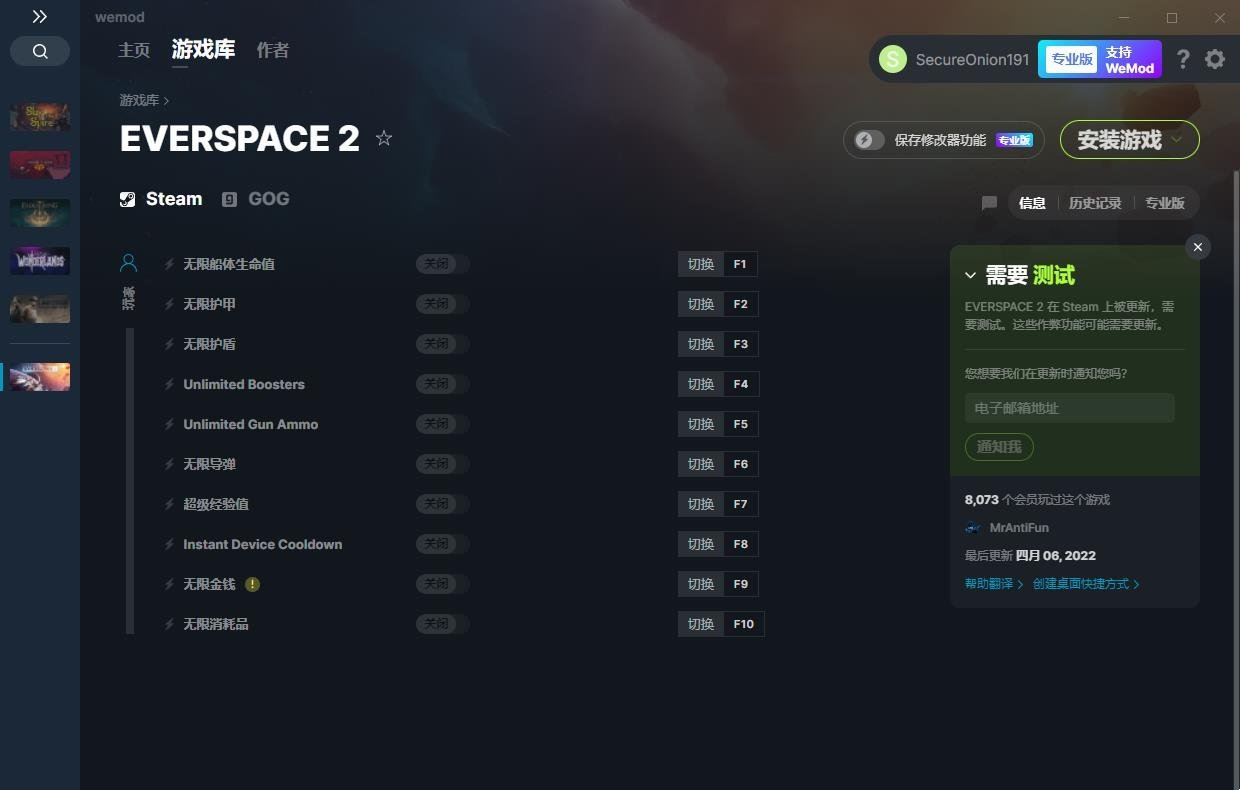Click the red game thumbnail in sidebar
The width and height of the screenshot is (1240, 790).
40,165
